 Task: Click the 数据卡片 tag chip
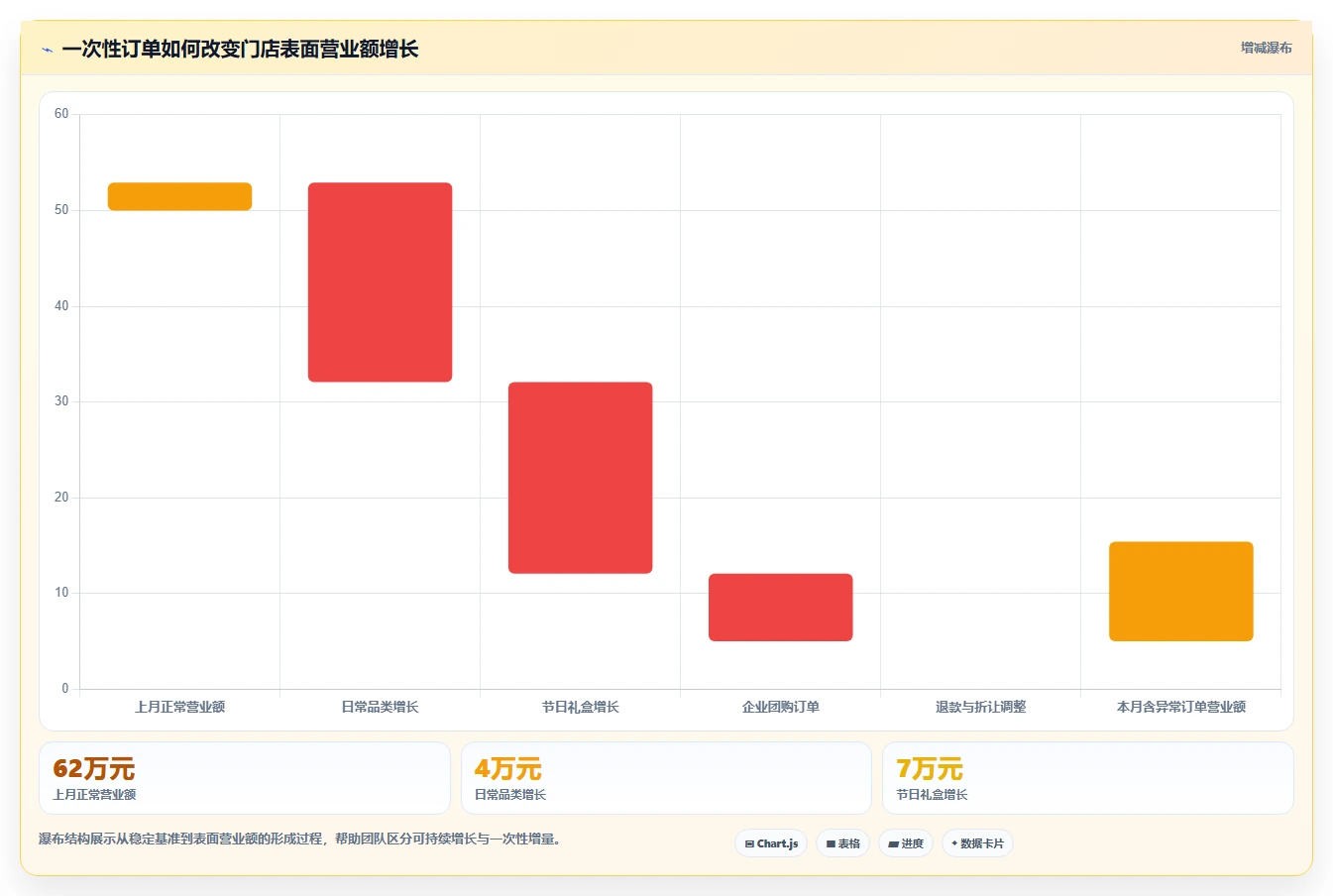coord(977,843)
